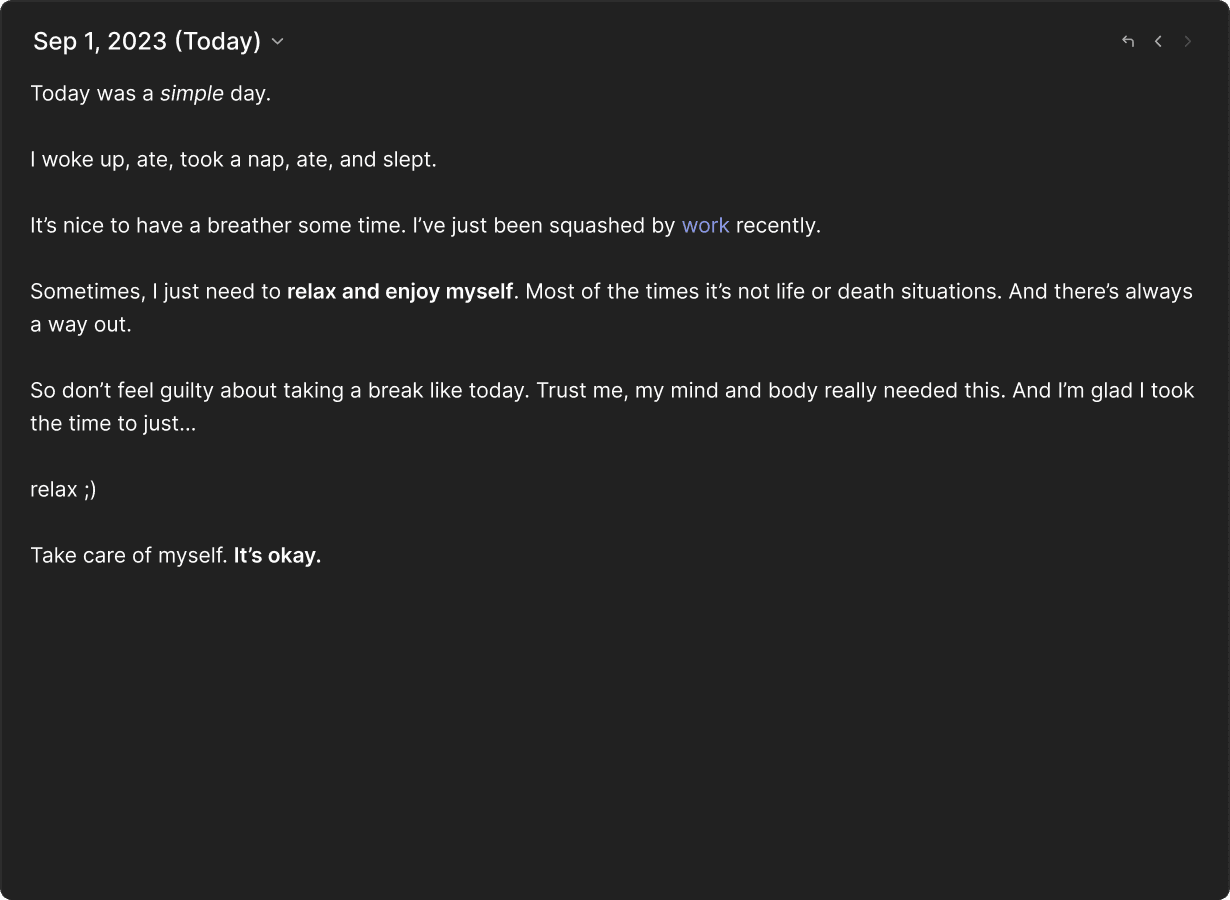
Task: Click the italic word "simple"
Action: [191, 93]
